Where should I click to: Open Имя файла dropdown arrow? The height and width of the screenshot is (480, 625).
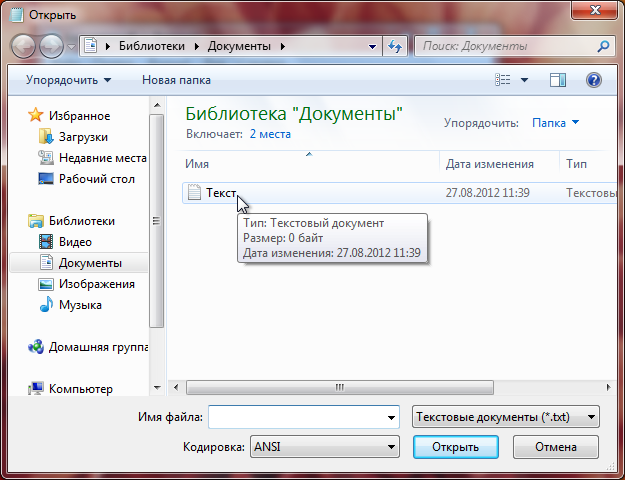point(391,417)
